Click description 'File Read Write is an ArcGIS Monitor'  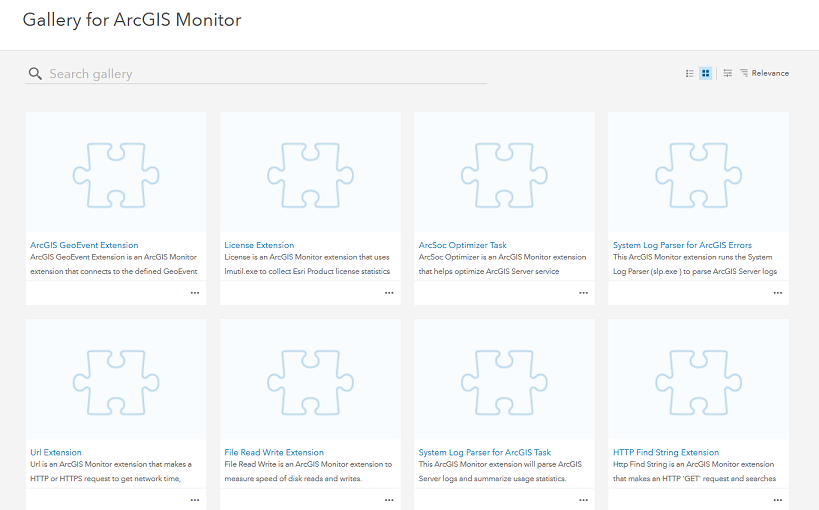(308, 471)
